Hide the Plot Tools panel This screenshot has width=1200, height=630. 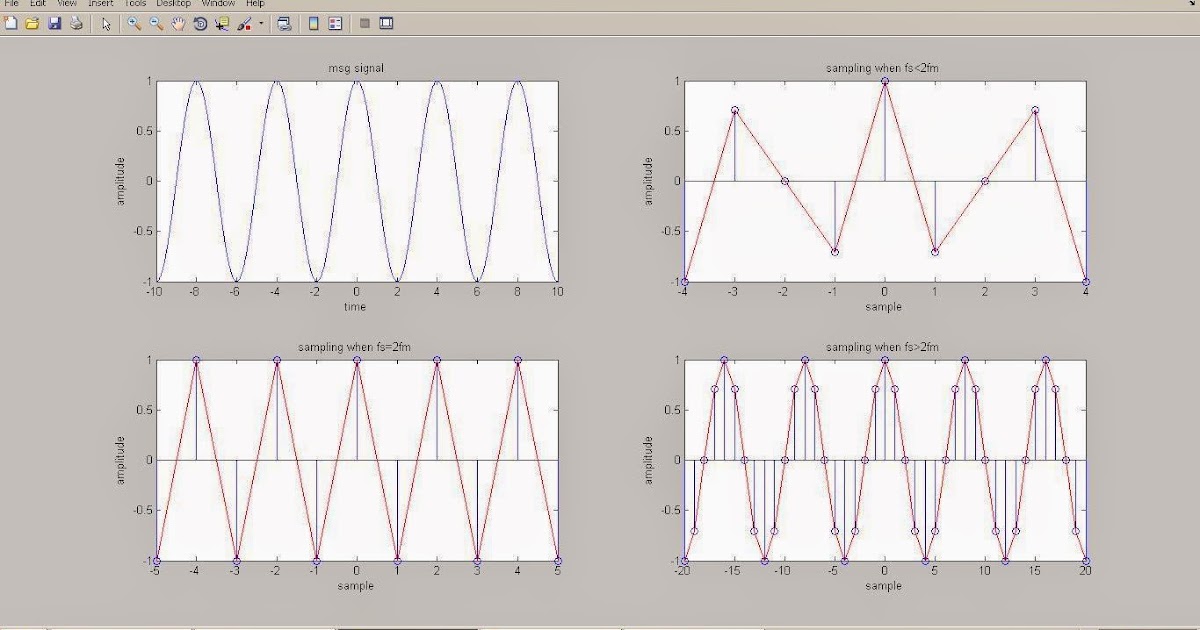coord(364,24)
